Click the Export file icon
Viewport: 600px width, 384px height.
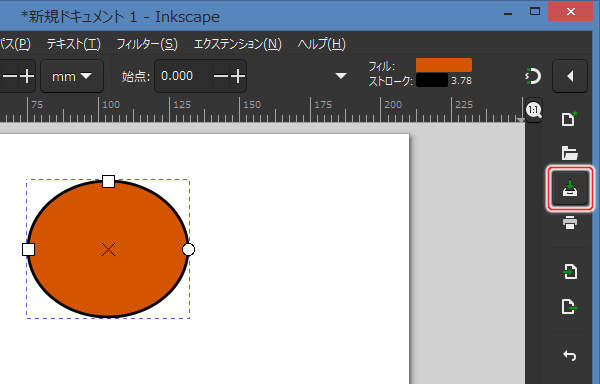point(570,307)
